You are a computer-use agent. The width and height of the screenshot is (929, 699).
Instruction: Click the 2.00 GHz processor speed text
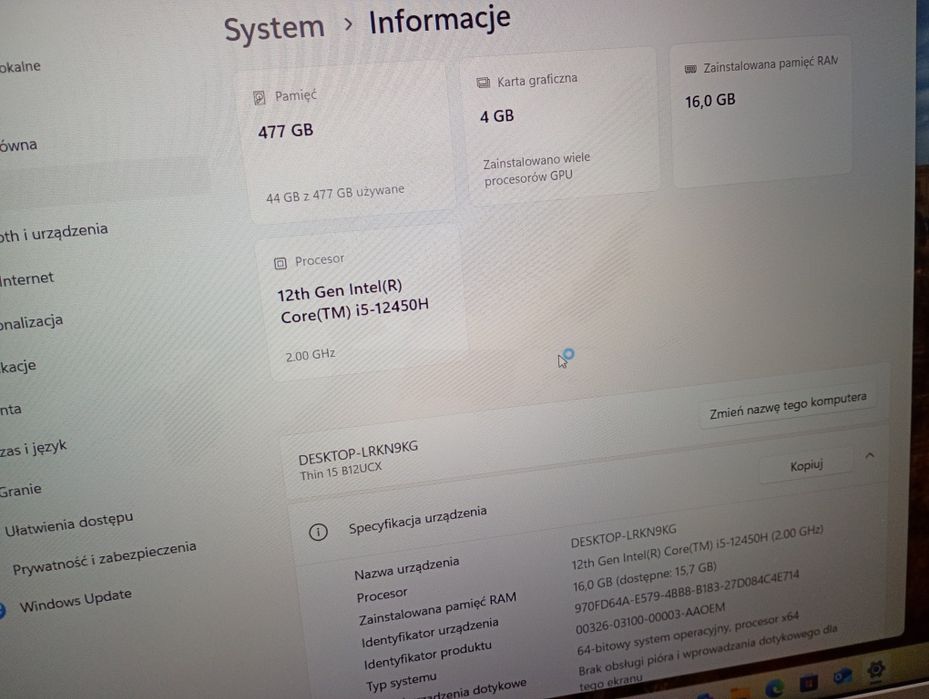[x=310, y=355]
